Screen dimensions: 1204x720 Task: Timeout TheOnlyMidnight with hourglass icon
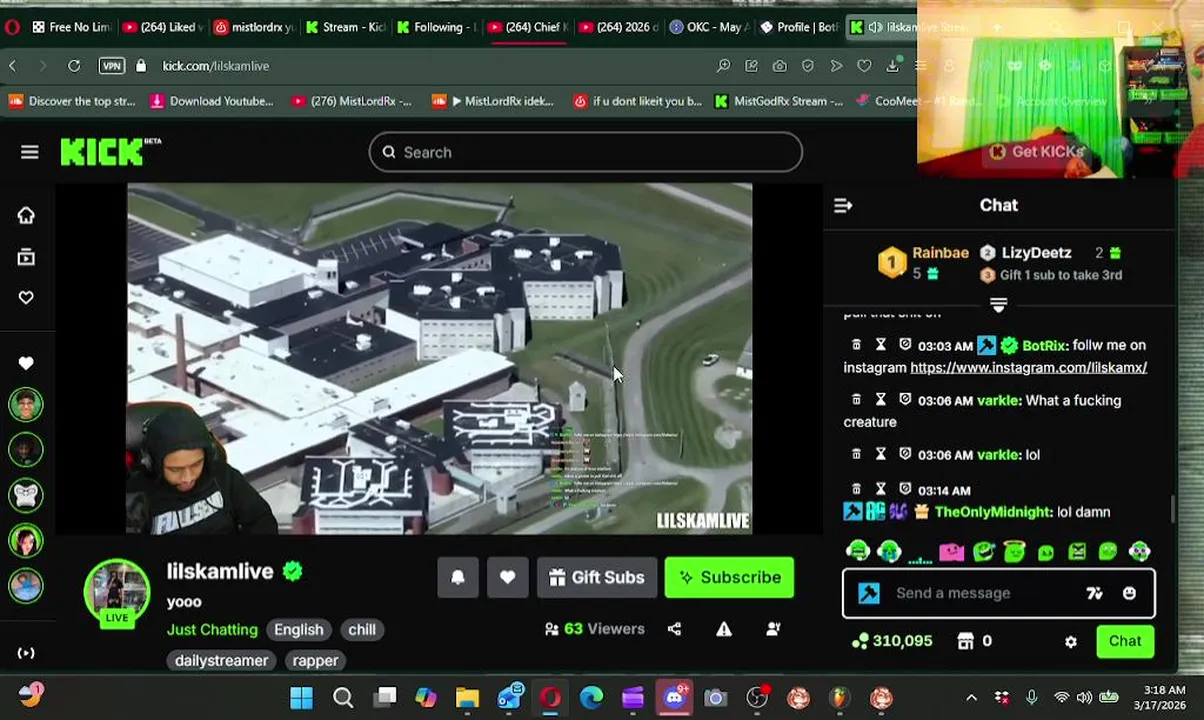[881, 488]
